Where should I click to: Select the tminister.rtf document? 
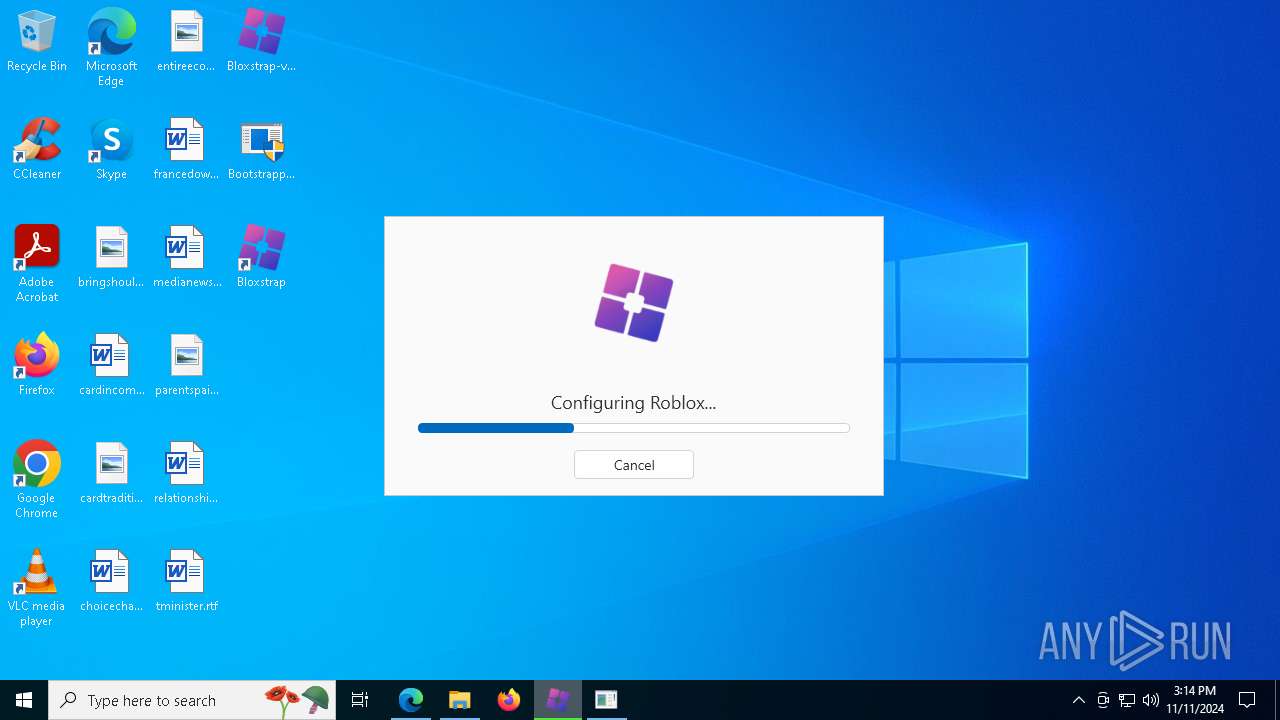coord(186,581)
